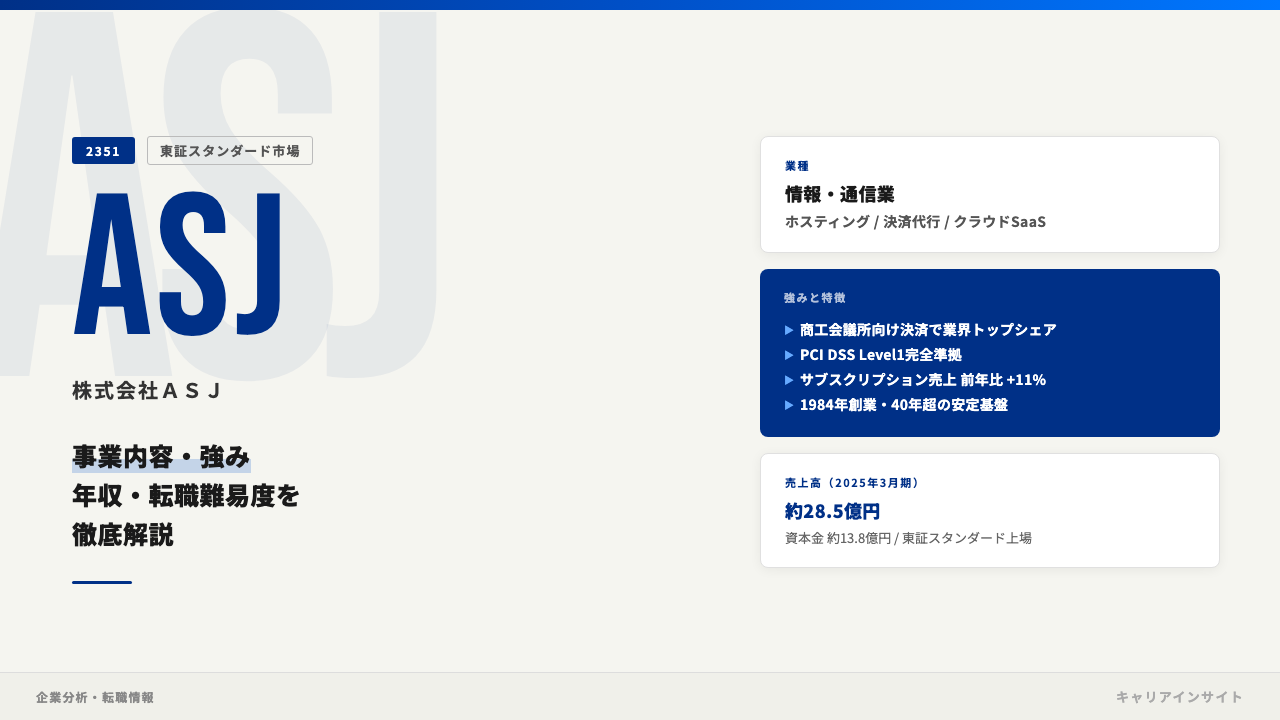Click the large blue ASJ logo text
The width and height of the screenshot is (1280, 720).
179,263
